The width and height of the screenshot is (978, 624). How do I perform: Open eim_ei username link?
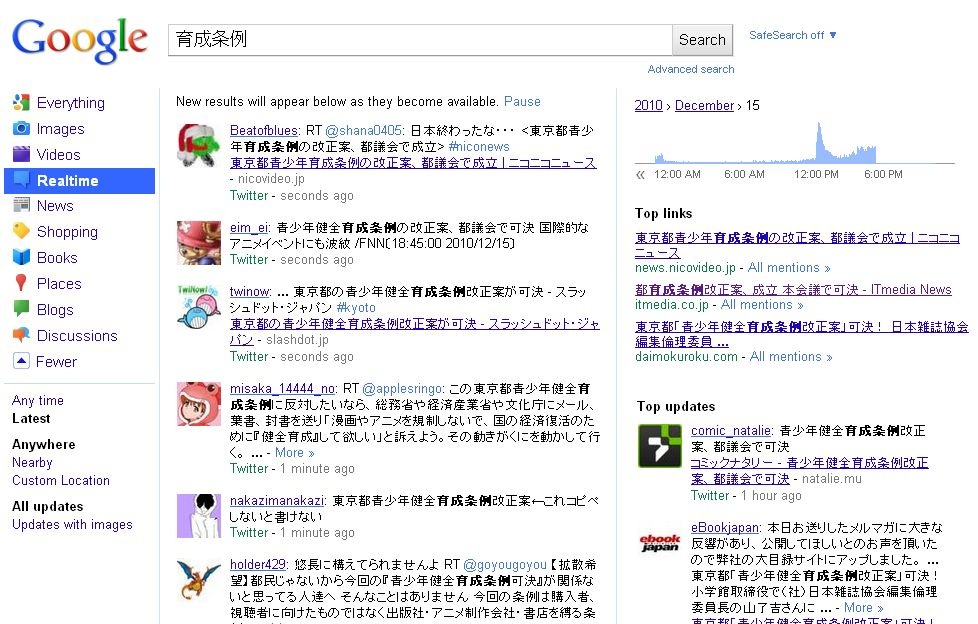click(249, 228)
